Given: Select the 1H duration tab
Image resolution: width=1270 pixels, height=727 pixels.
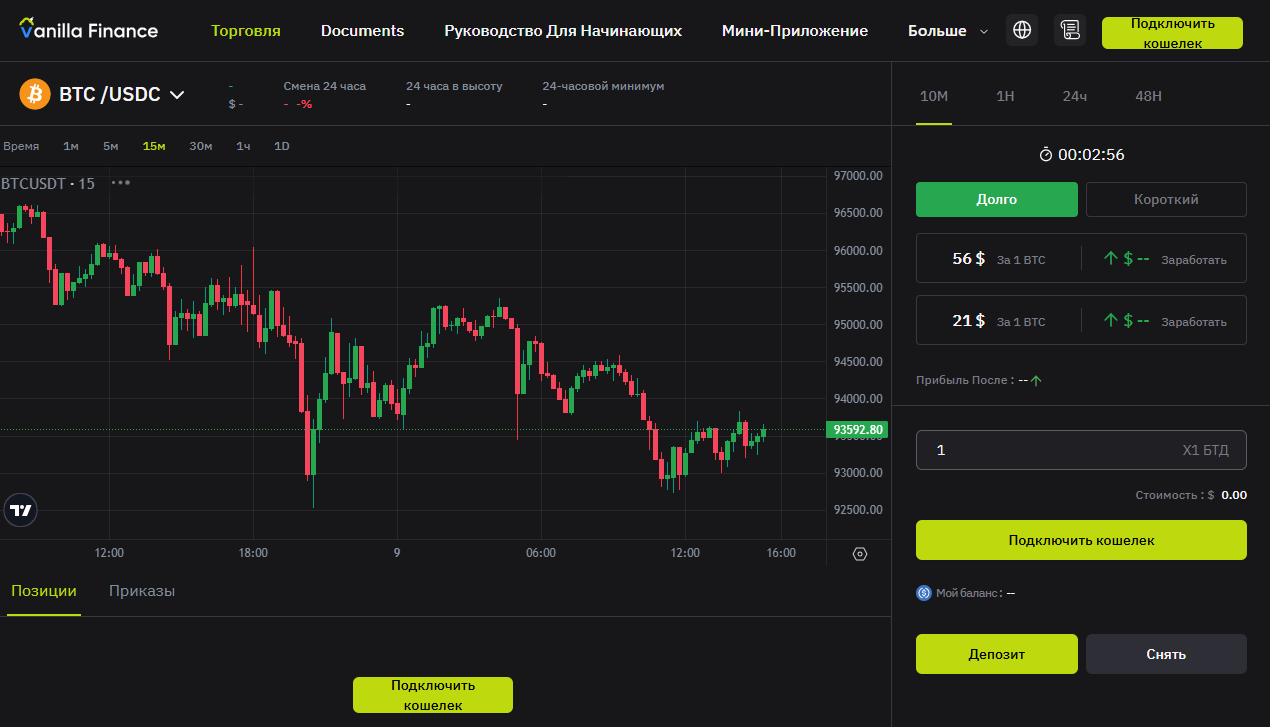Looking at the screenshot, I should tap(1005, 96).
